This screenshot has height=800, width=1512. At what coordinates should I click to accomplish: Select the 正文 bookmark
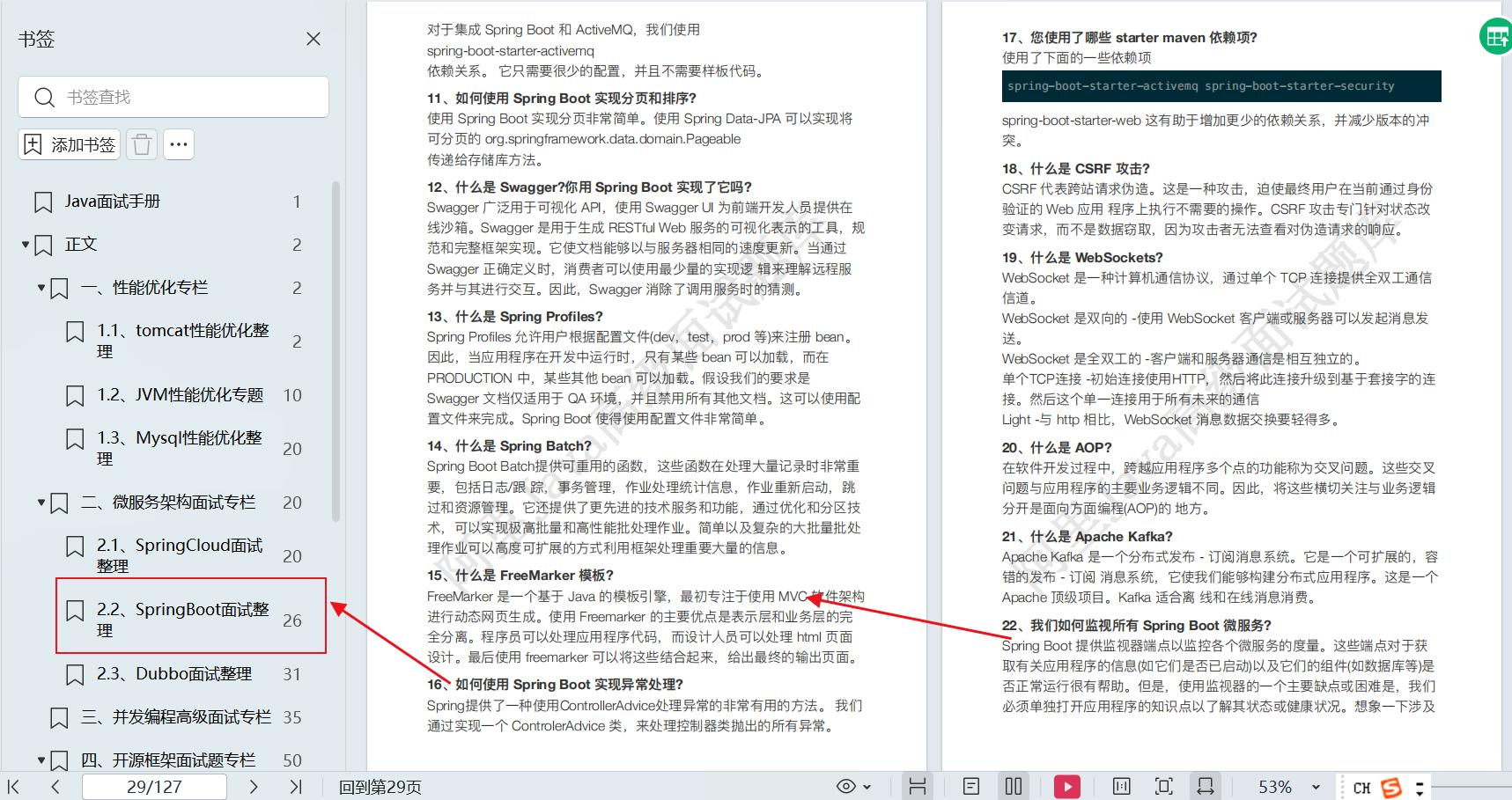81,245
